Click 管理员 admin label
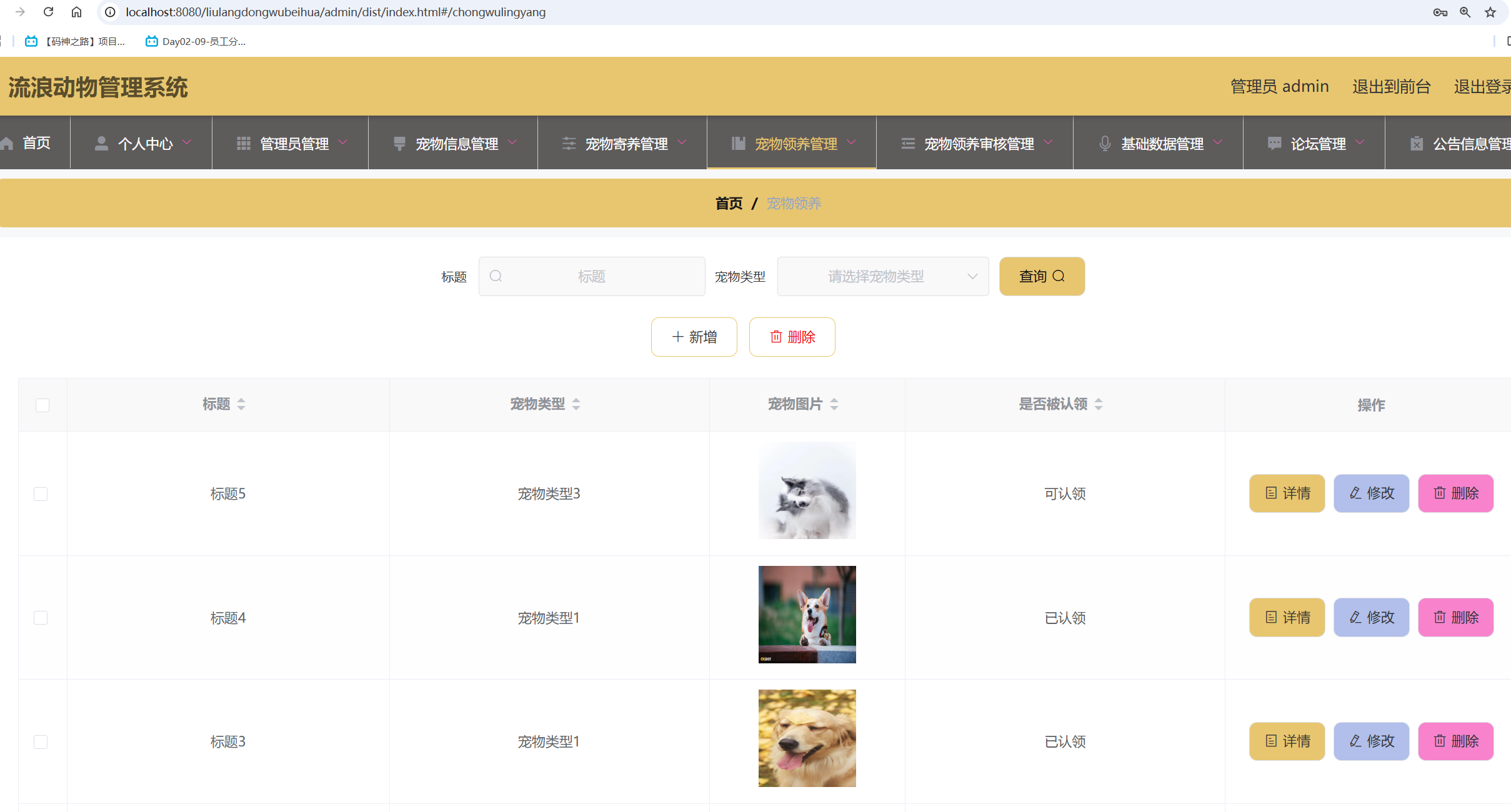Viewport: 1511px width, 812px height. click(1279, 86)
